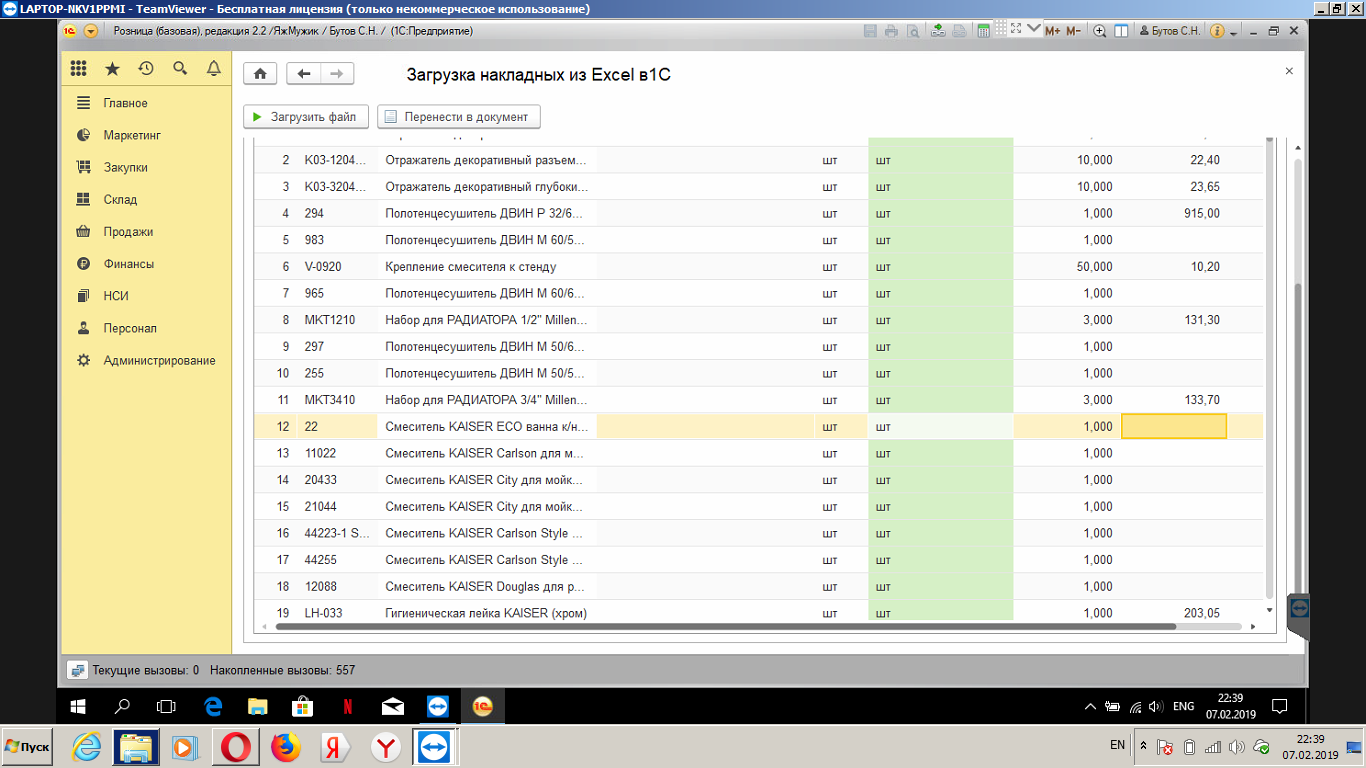Navigate back with the left arrow
Viewport: 1366px width, 768px height.
[304, 73]
